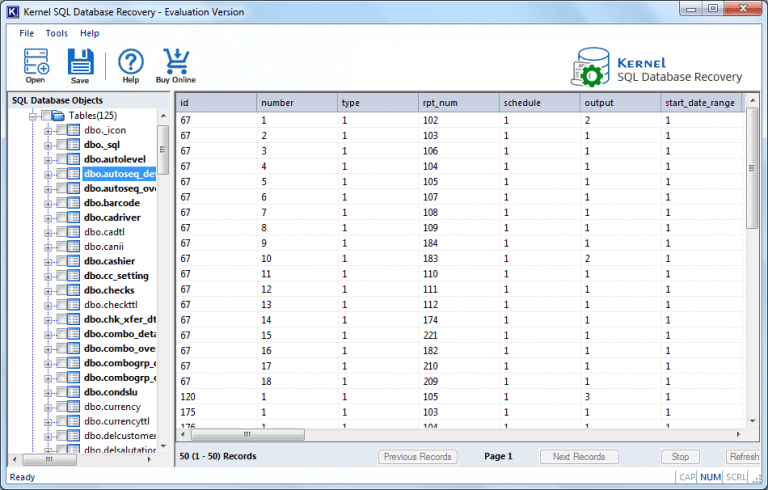Expand the dbo.cadtl tree node
This screenshot has width=768, height=490.
pyautogui.click(x=48, y=233)
